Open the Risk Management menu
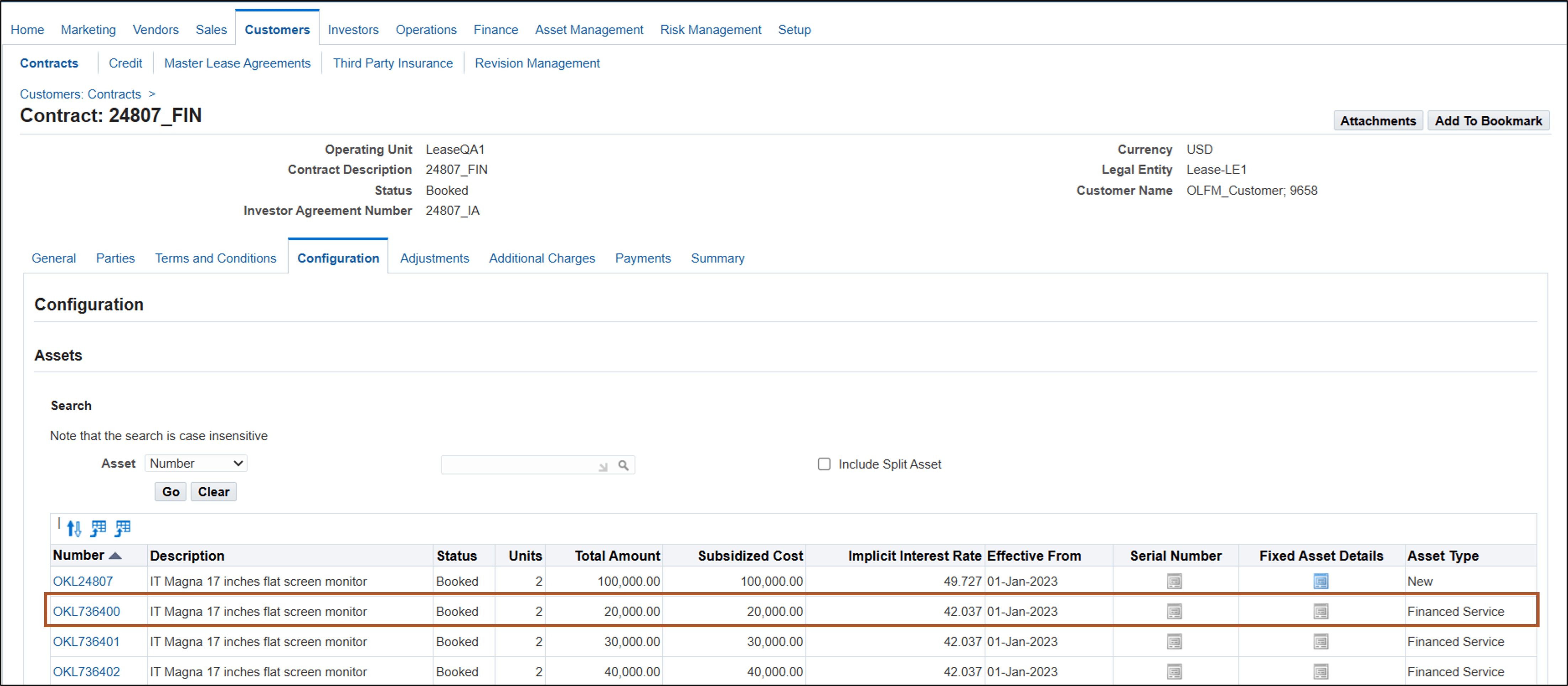The image size is (1568, 686). (x=710, y=29)
